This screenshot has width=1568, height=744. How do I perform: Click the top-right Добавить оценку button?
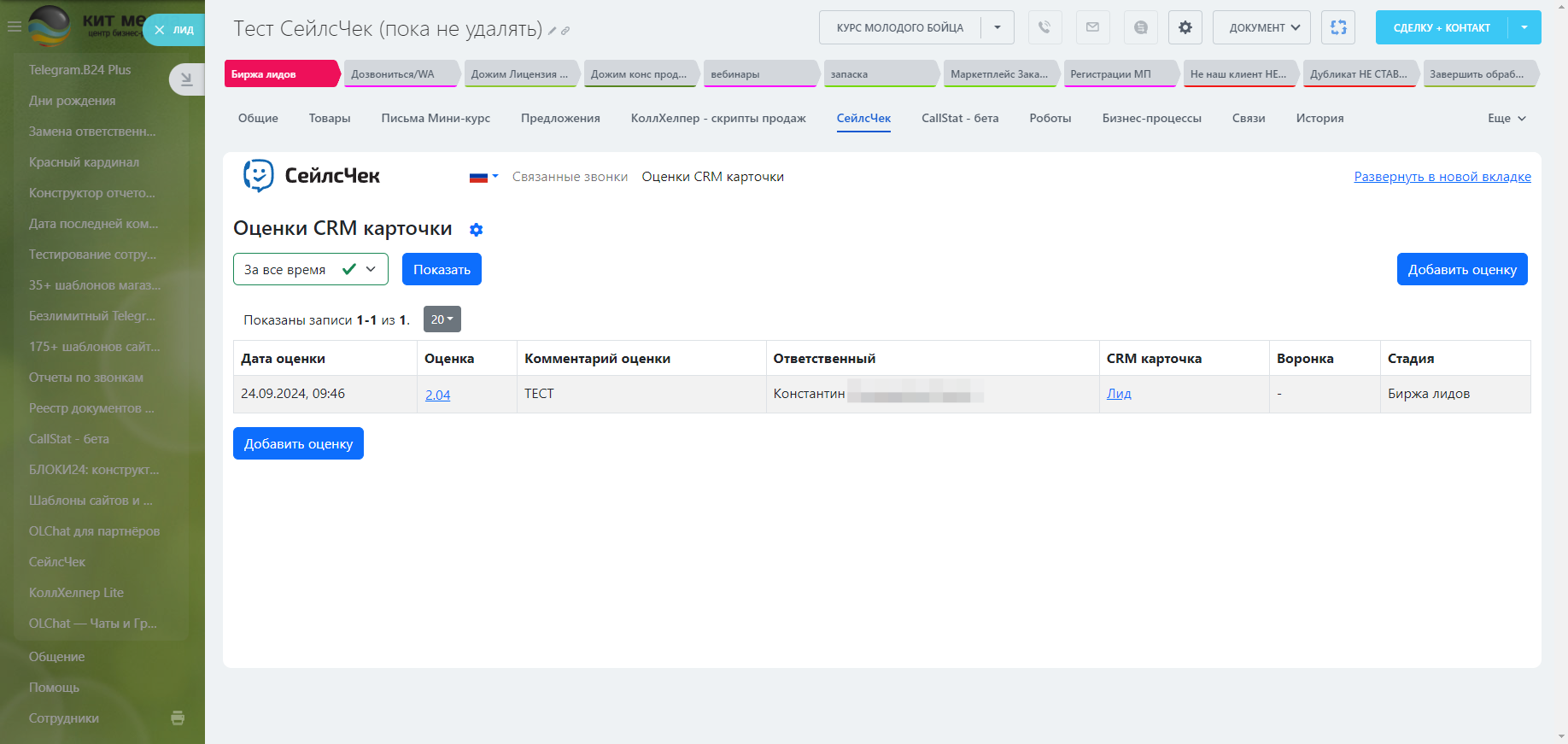(x=1462, y=269)
